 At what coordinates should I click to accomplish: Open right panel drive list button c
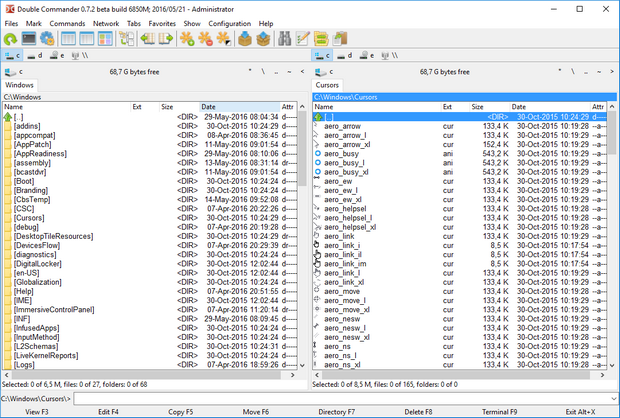324,72
